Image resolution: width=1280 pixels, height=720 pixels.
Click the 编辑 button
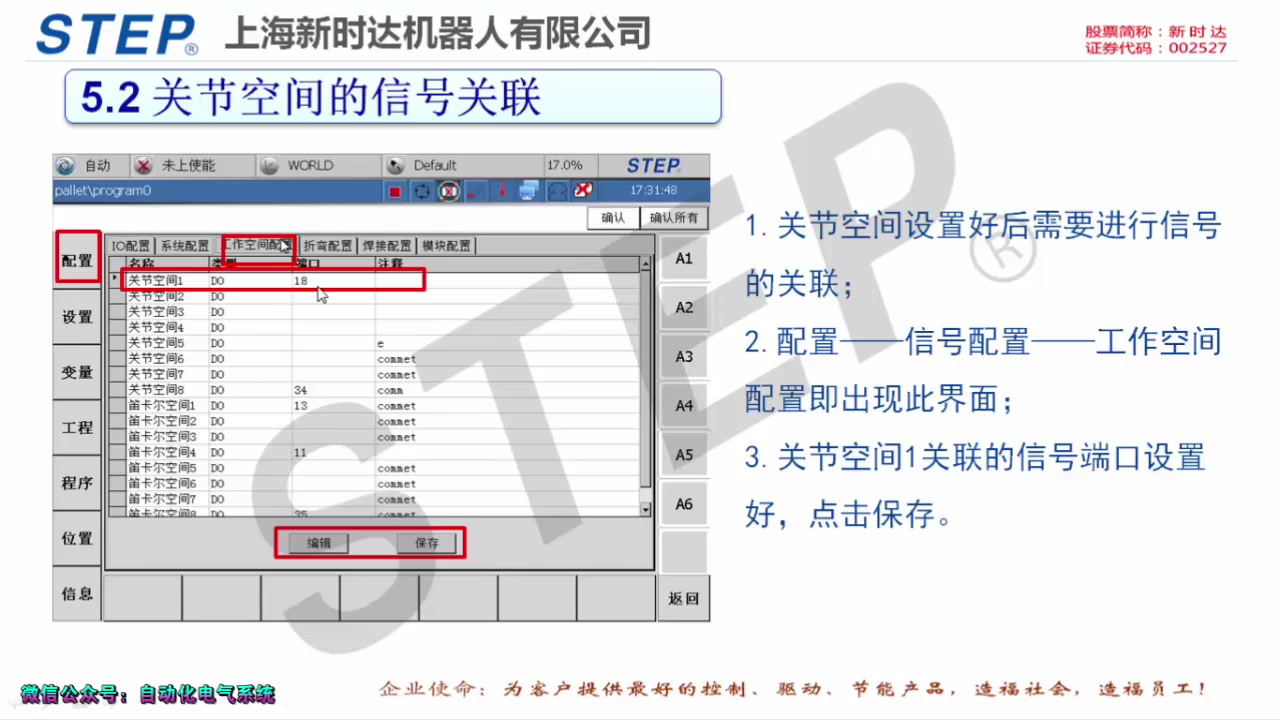[x=318, y=543]
